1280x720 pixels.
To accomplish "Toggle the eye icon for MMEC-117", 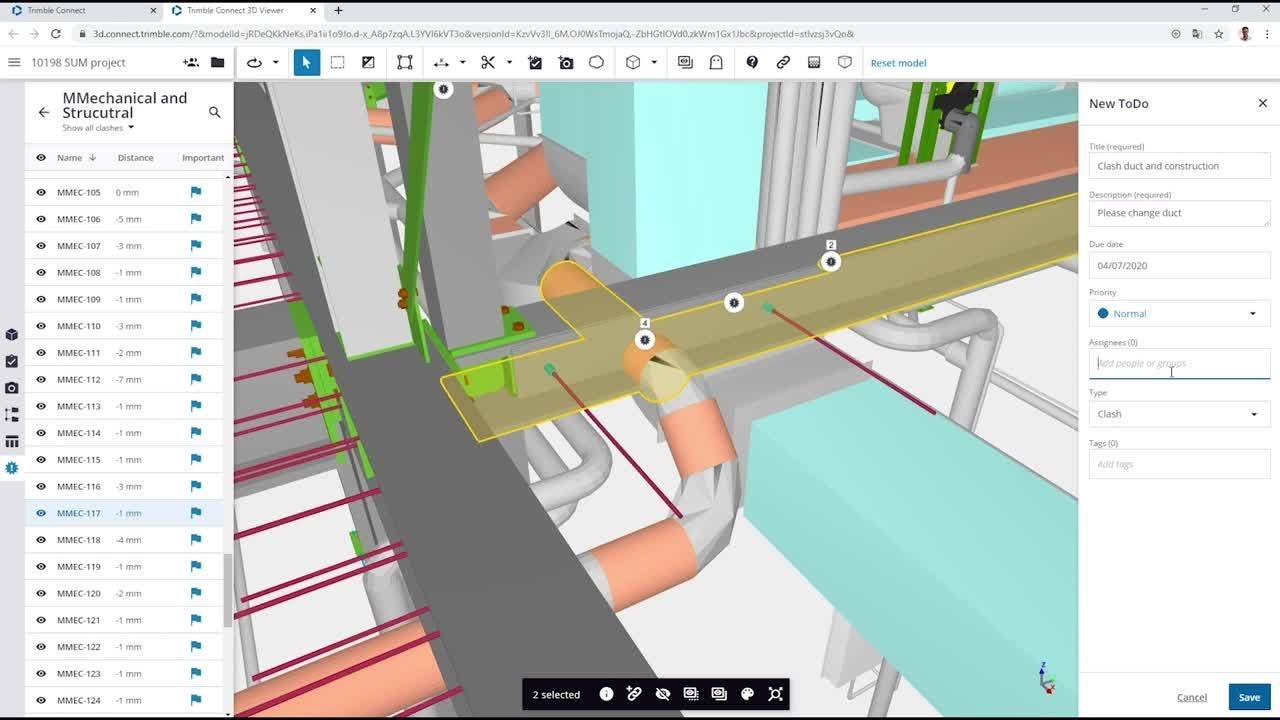I will 41,513.
